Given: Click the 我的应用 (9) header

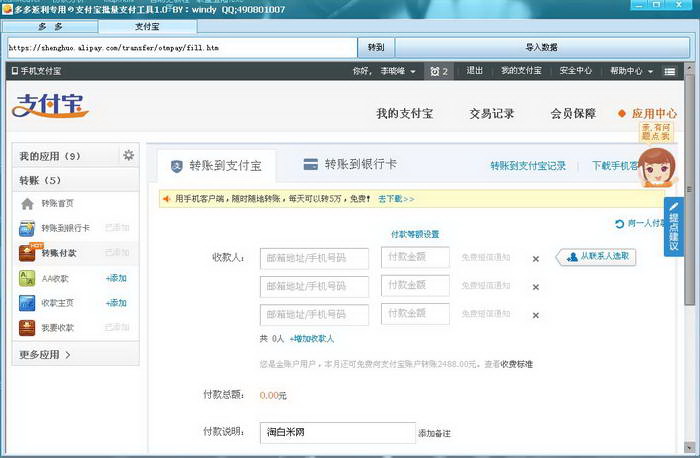Looking at the screenshot, I should tap(76, 156).
